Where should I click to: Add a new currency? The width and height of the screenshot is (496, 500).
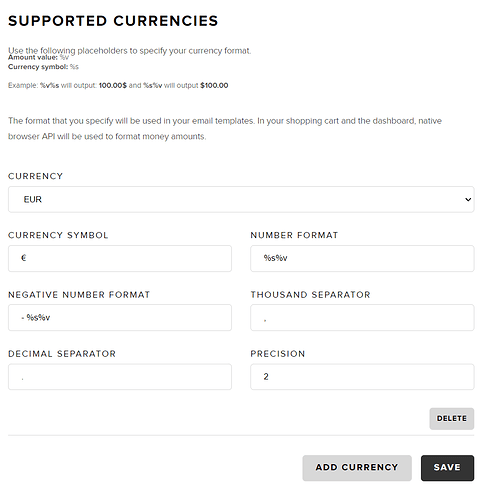pos(357,468)
